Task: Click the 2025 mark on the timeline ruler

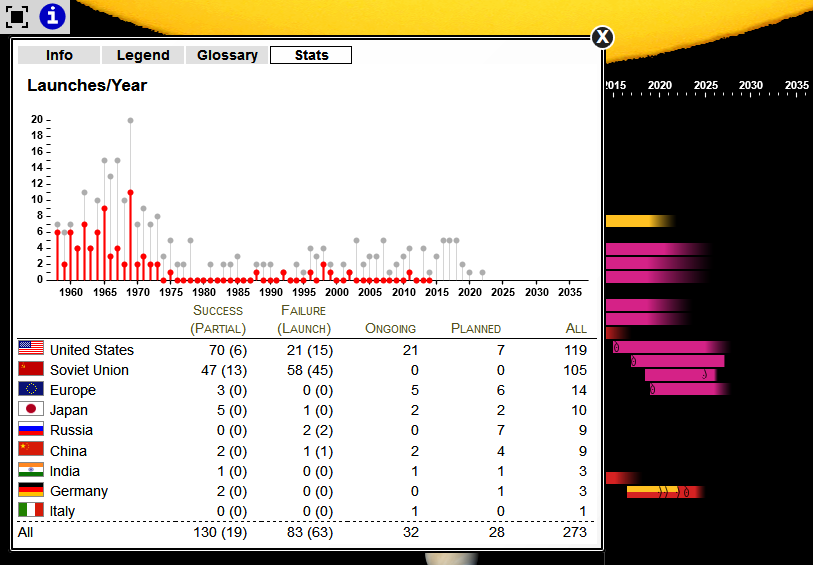Action: tap(706, 85)
